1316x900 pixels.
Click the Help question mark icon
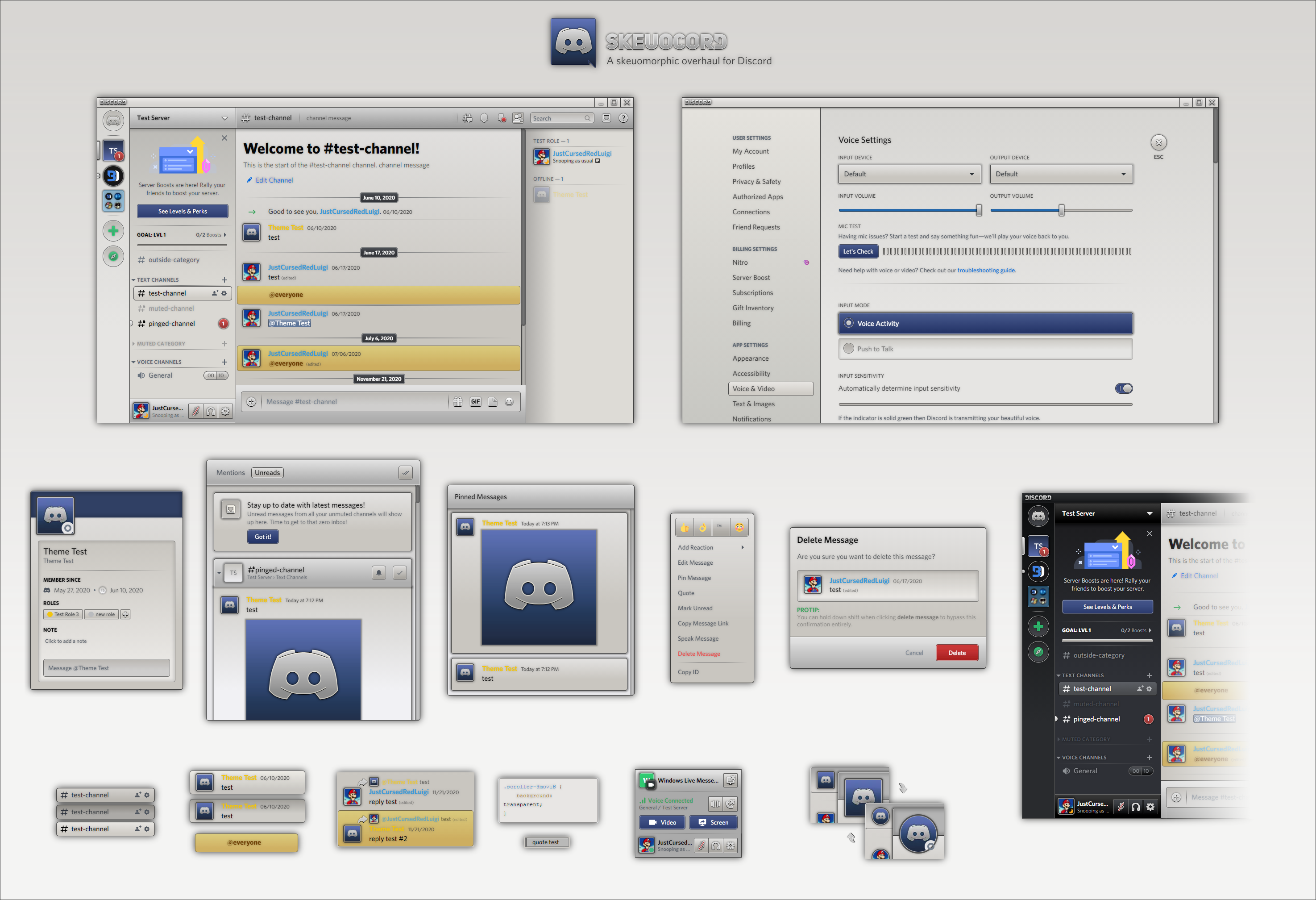(x=623, y=118)
